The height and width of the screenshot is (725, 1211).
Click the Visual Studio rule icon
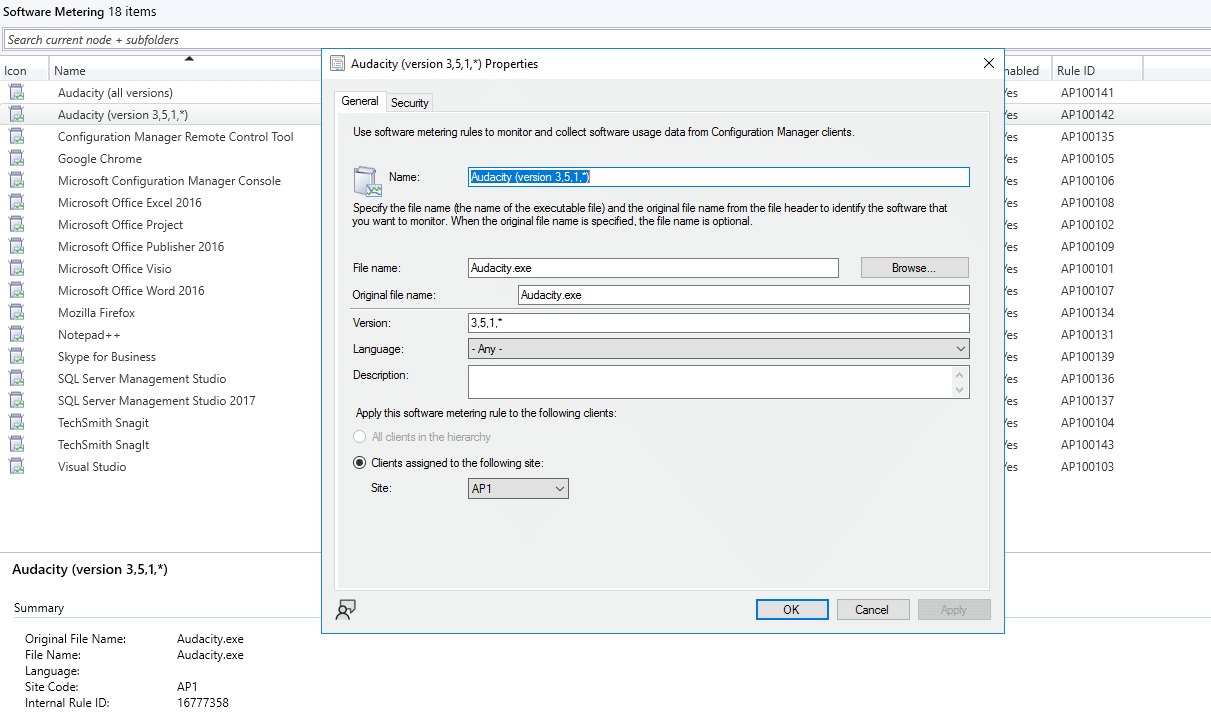coord(17,467)
